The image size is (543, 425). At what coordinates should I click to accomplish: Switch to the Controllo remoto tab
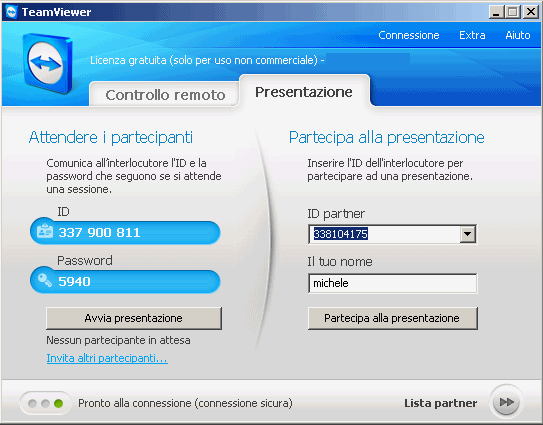click(x=165, y=95)
